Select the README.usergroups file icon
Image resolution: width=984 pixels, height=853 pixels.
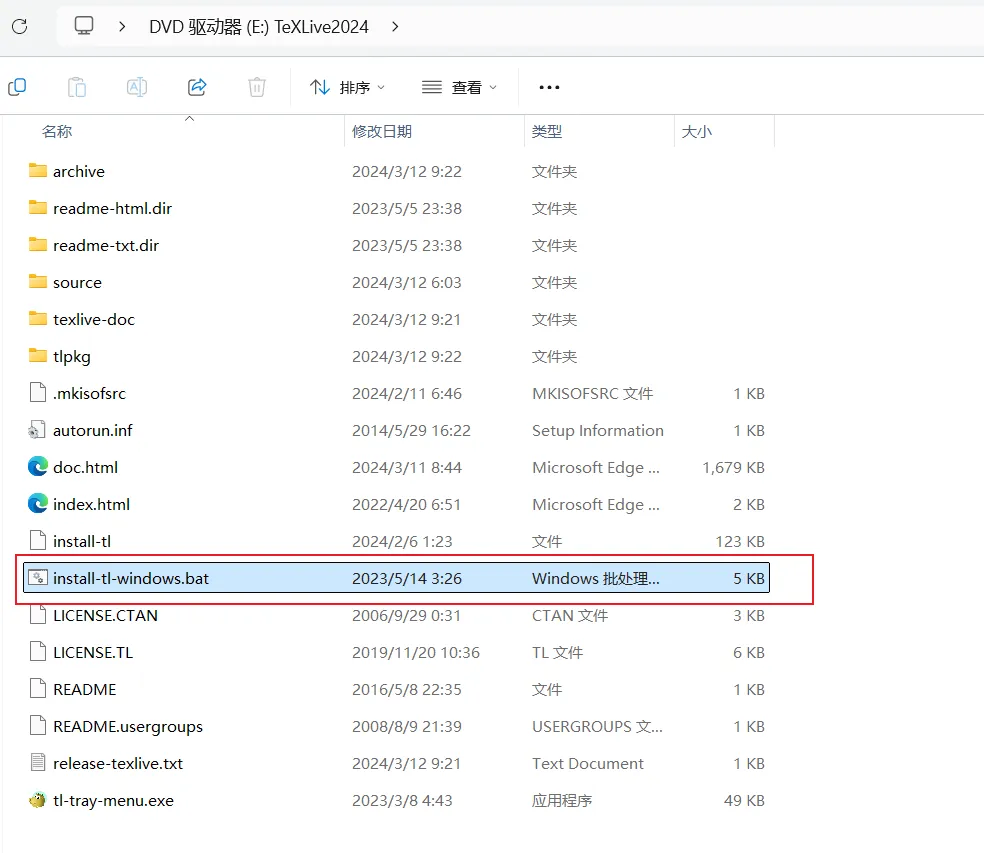38,726
